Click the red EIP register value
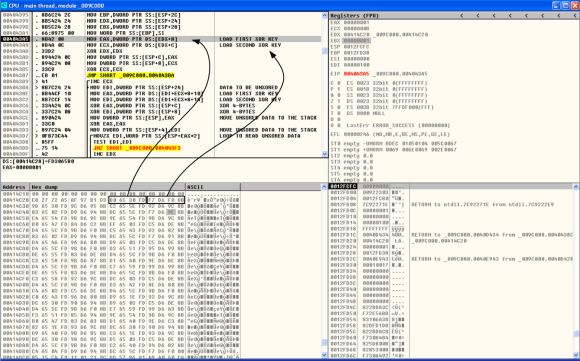 coord(357,74)
